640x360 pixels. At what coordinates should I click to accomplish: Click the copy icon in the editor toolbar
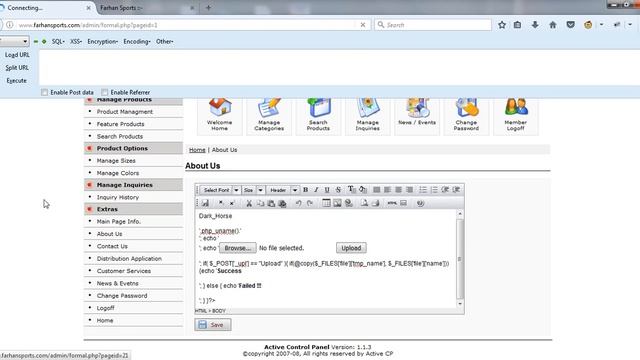260,203
